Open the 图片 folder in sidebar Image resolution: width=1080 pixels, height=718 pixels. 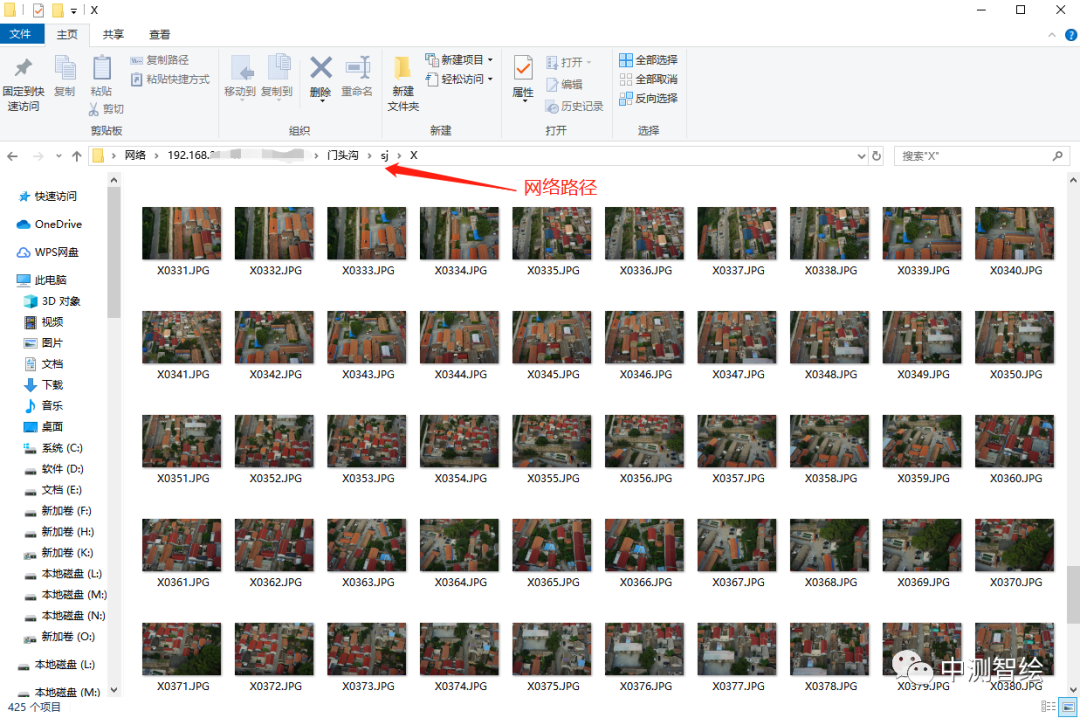click(x=44, y=342)
